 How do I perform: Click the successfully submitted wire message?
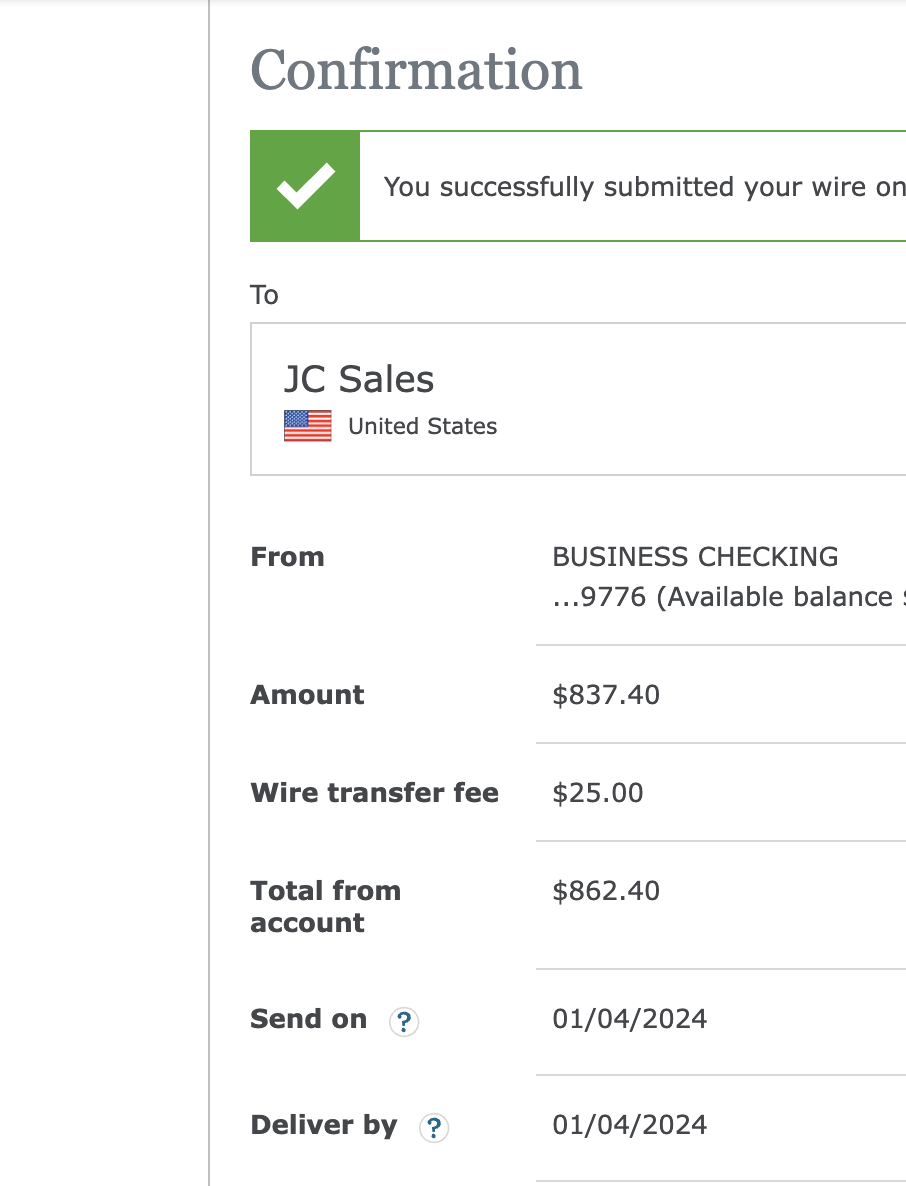pyautogui.click(x=644, y=187)
